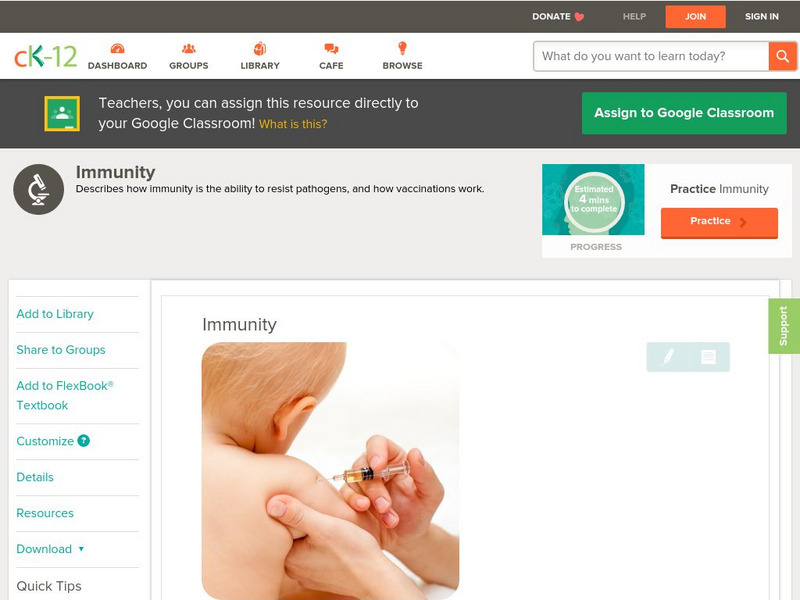The height and width of the screenshot is (600, 800).
Task: Click the estimated time progress circle
Action: click(x=594, y=200)
